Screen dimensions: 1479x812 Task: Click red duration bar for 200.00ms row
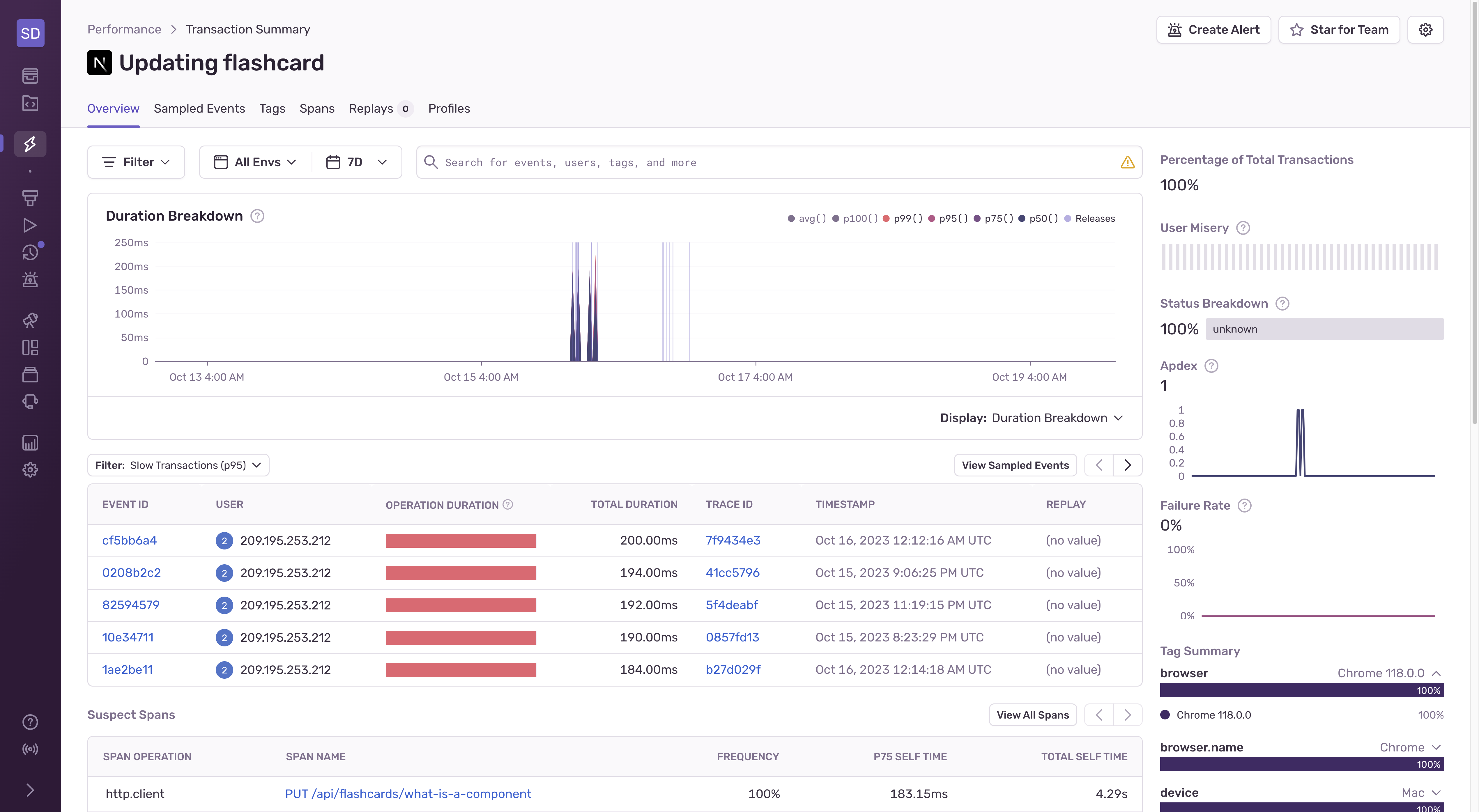click(x=461, y=540)
